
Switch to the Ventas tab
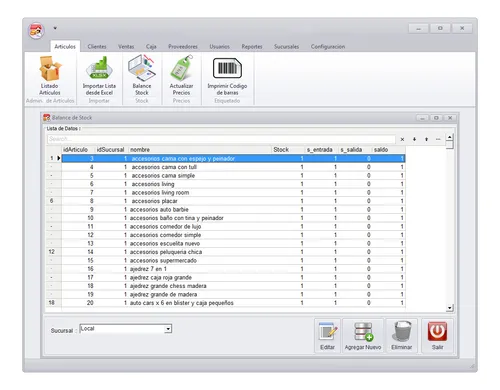pyautogui.click(x=126, y=47)
